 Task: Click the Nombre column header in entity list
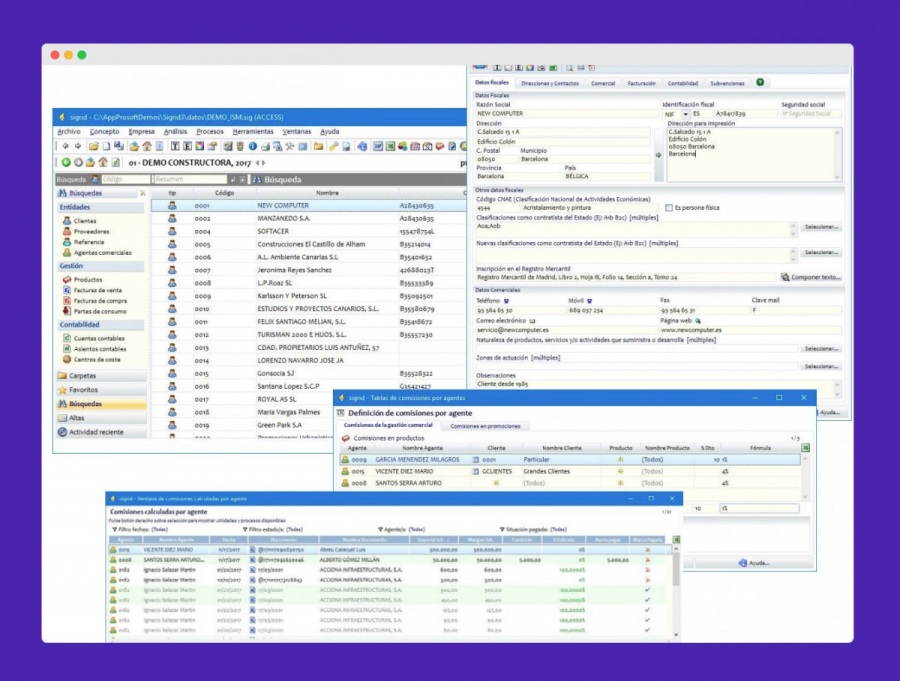click(x=327, y=193)
